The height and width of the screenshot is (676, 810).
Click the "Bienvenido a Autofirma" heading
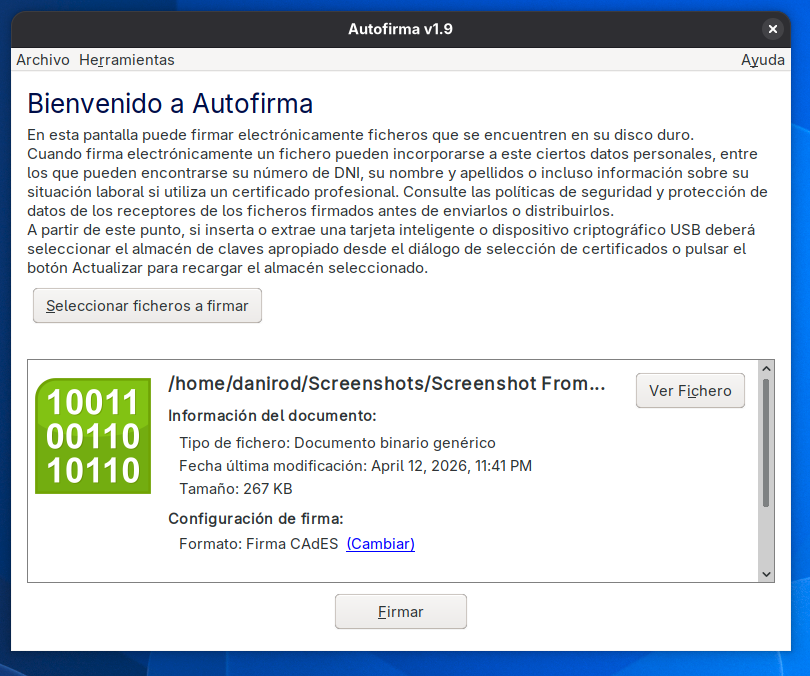tap(170, 103)
